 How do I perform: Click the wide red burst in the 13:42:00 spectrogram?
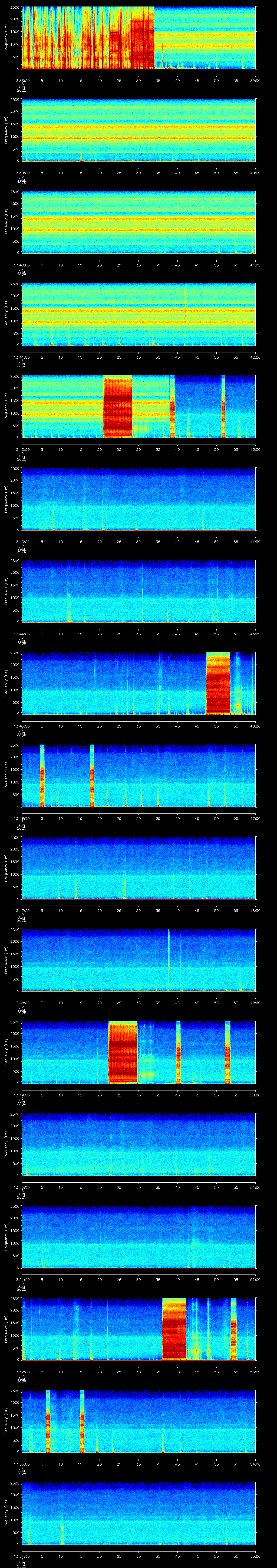118,407
